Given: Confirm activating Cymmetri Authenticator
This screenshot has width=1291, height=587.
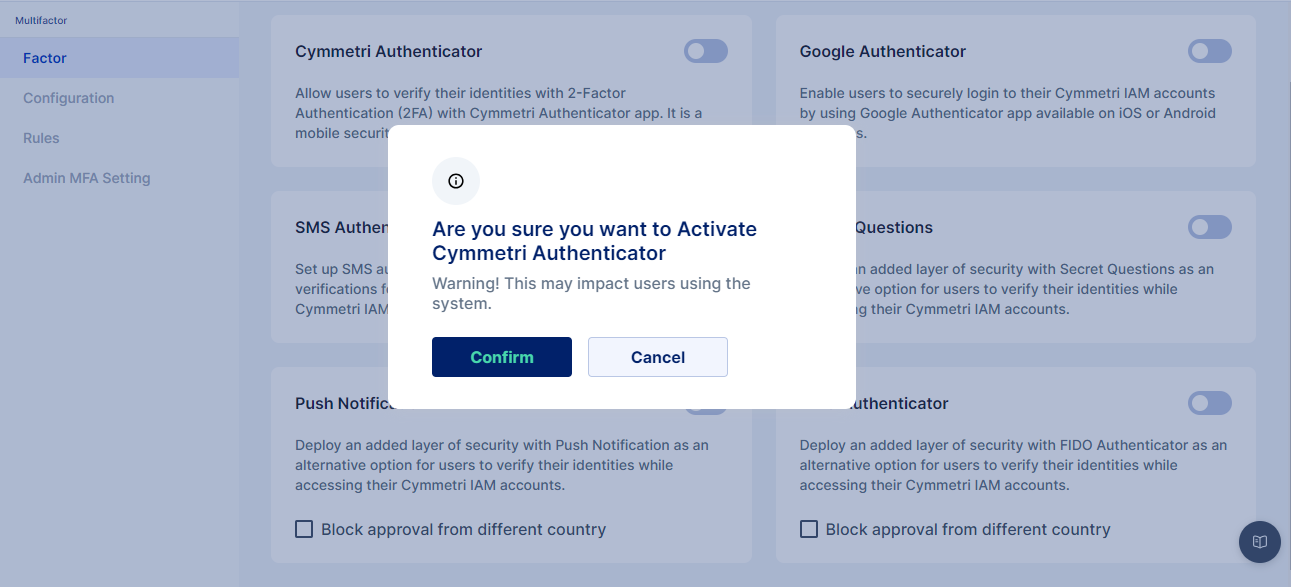Looking at the screenshot, I should [502, 357].
